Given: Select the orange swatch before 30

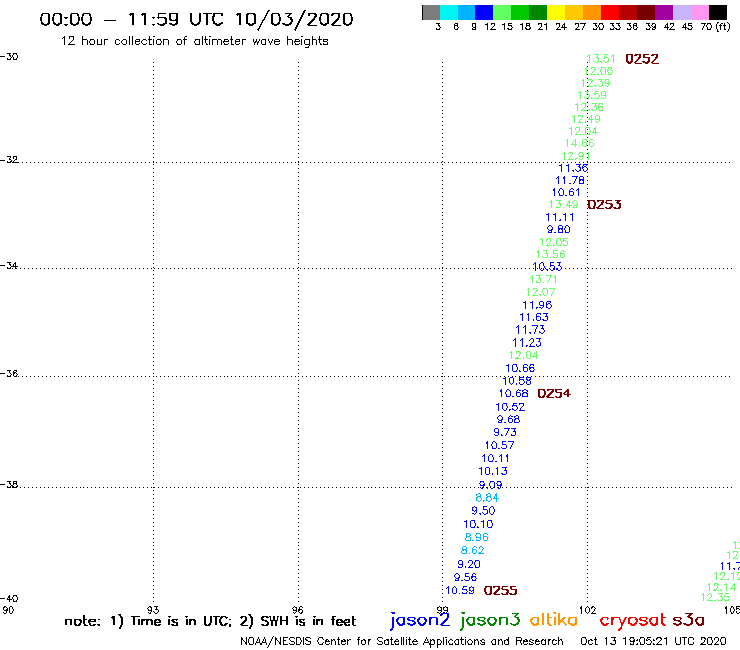Looking at the screenshot, I should coord(592,12).
